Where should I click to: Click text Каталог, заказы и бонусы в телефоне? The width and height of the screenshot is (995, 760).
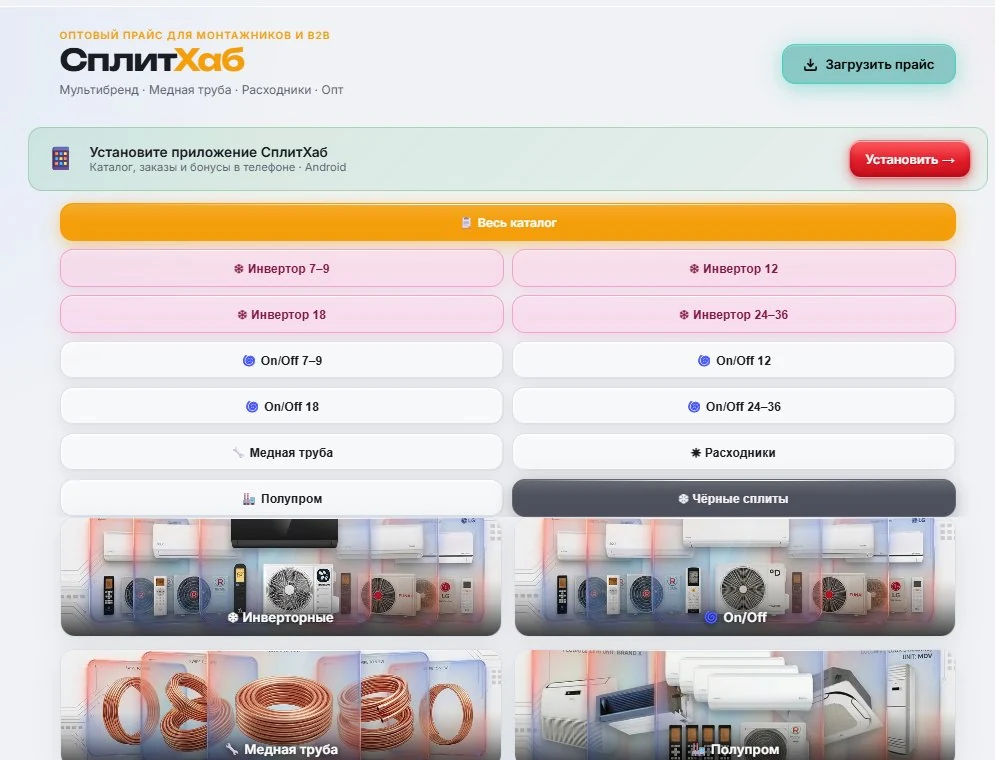click(x=192, y=167)
